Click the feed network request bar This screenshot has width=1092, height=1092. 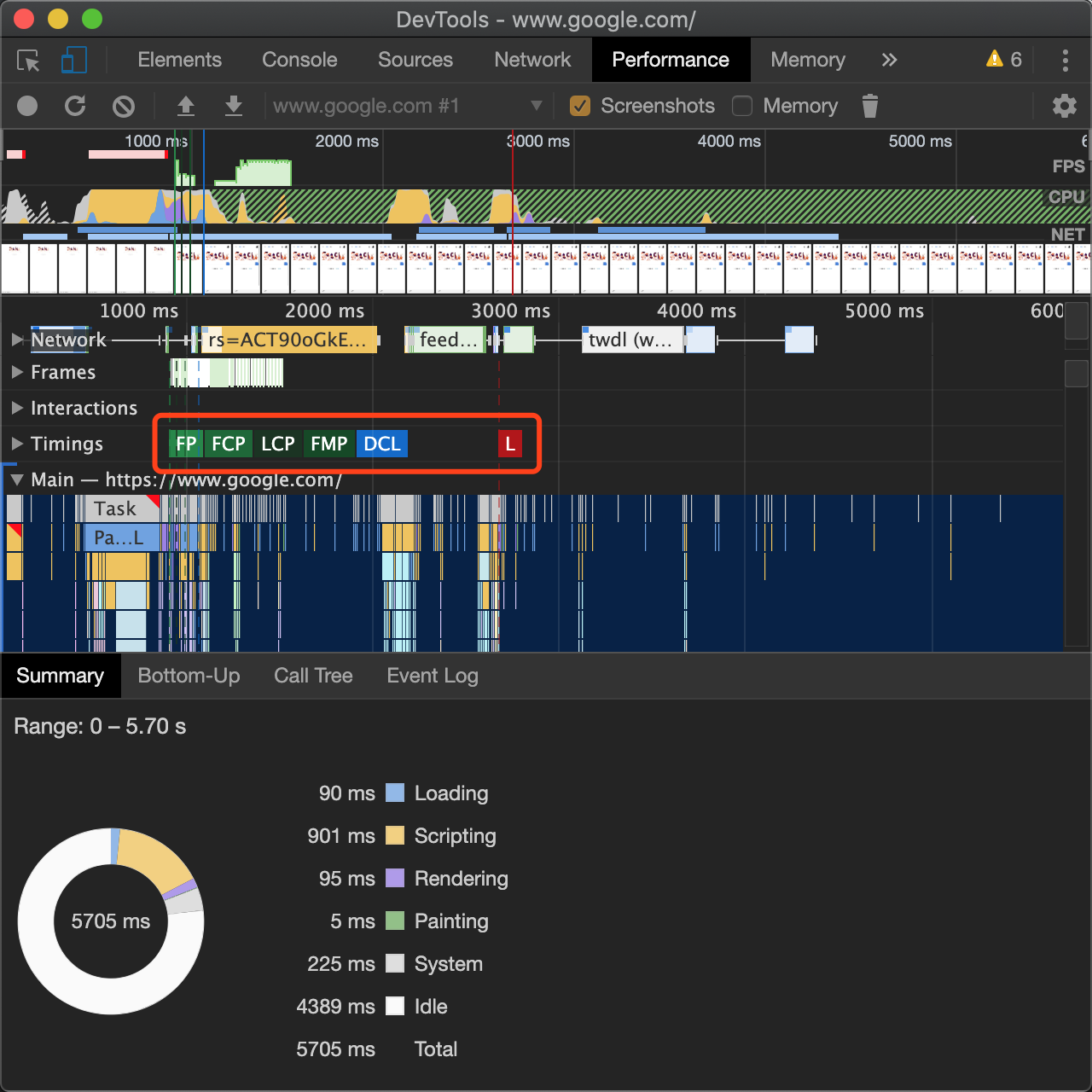click(x=446, y=340)
